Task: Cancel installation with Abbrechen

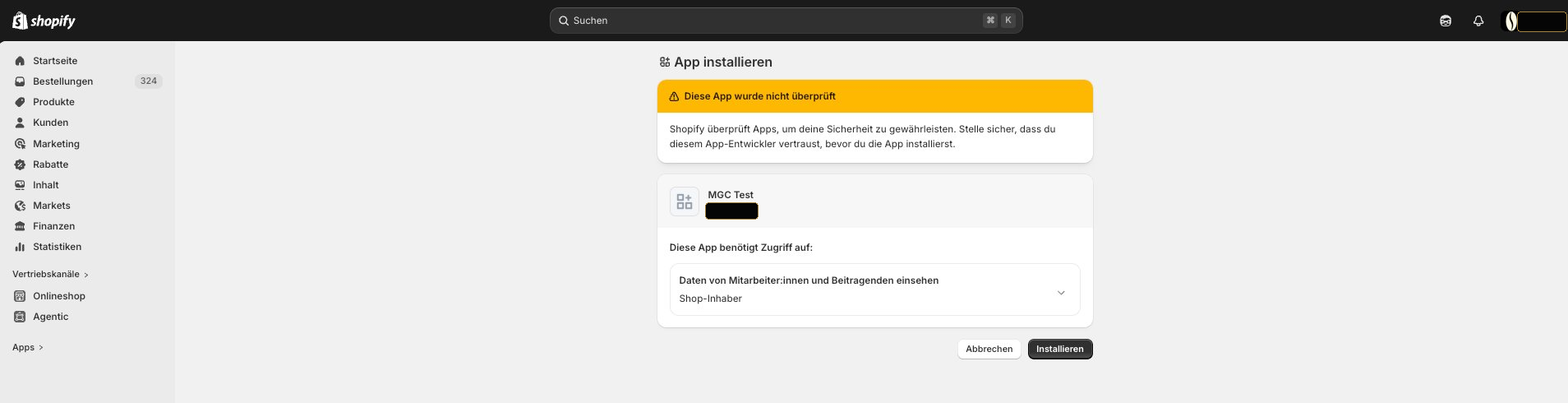Action: coord(989,349)
